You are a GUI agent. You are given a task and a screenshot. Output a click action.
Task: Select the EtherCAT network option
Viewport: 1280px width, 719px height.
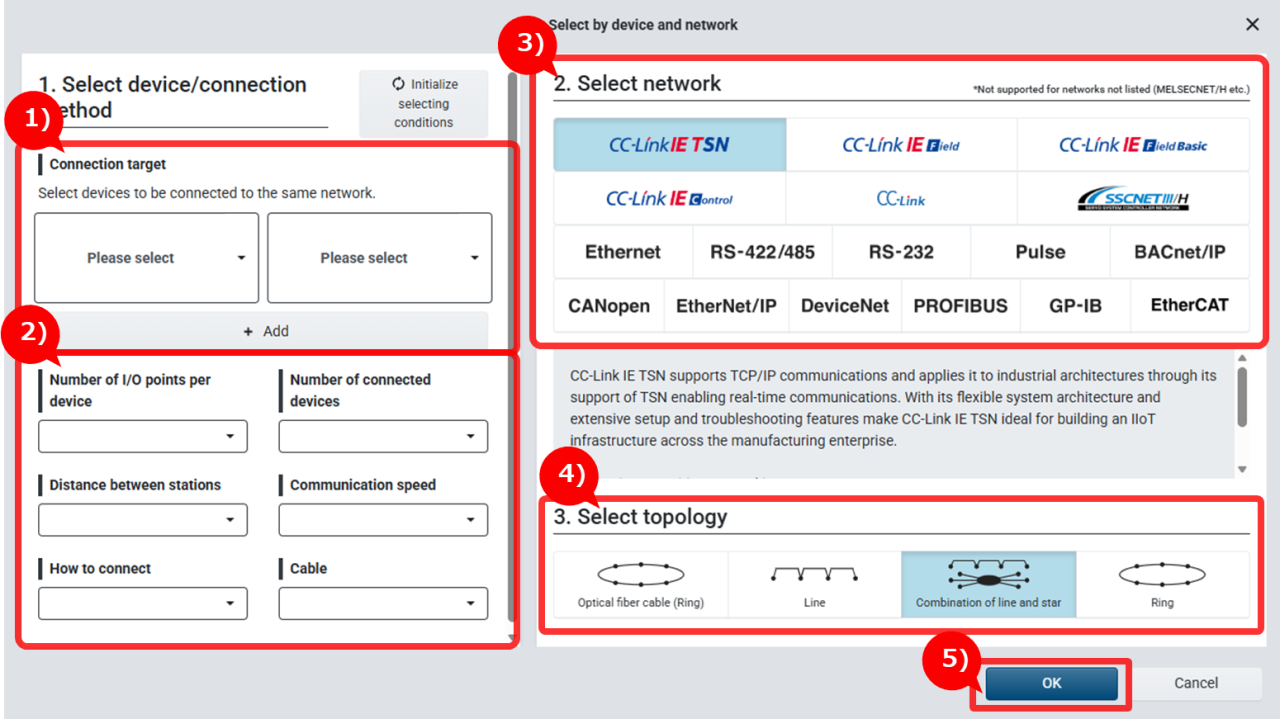(x=1190, y=306)
